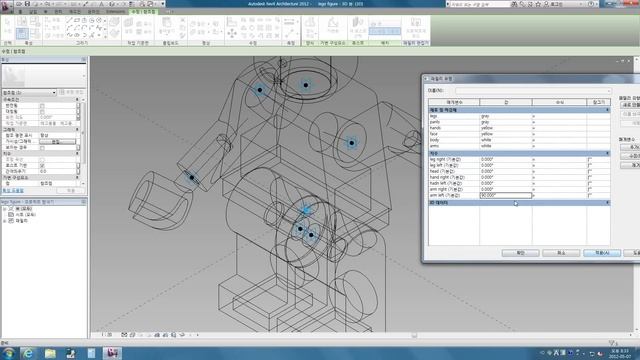The image size is (640, 360).
Task: Tick the lock checkbox for hand right
Action: [590, 178]
